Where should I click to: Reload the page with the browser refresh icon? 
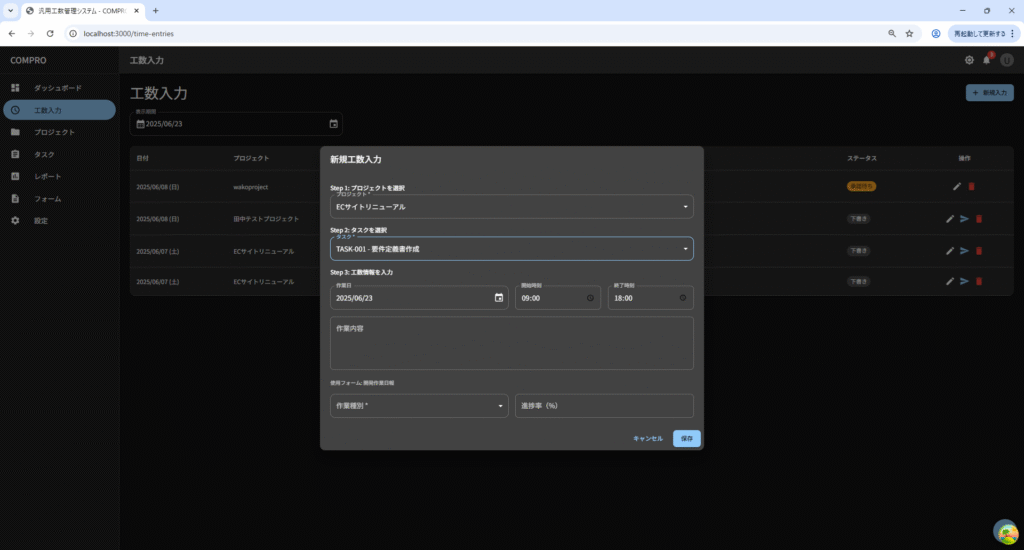pos(50,33)
